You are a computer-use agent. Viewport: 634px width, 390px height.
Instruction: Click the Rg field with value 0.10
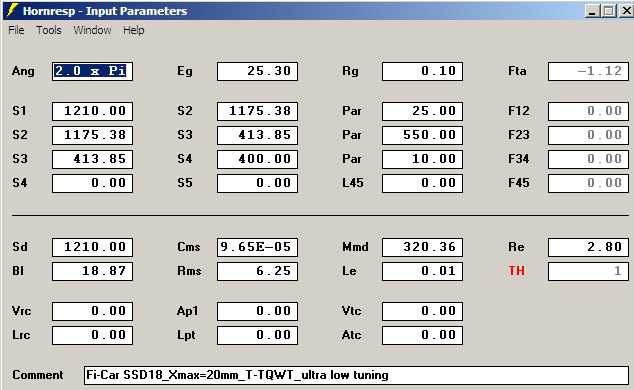coord(422,72)
